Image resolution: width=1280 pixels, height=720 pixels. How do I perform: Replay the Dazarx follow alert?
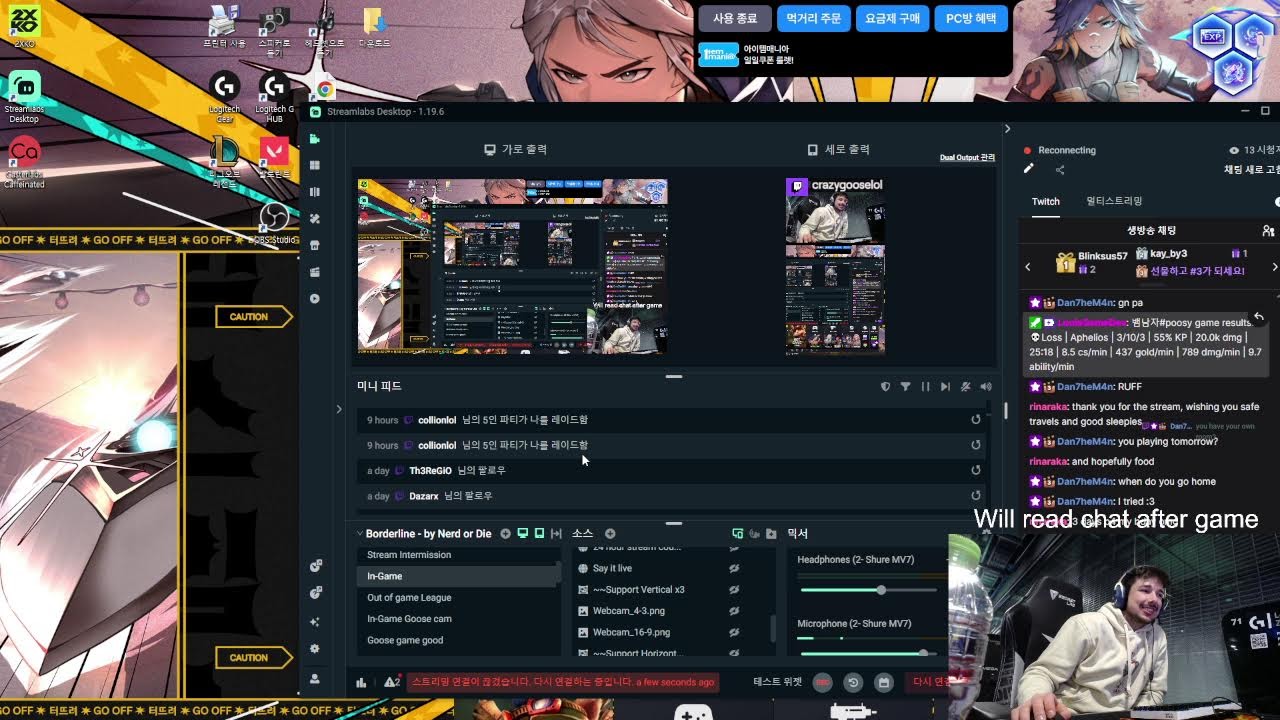(976, 495)
